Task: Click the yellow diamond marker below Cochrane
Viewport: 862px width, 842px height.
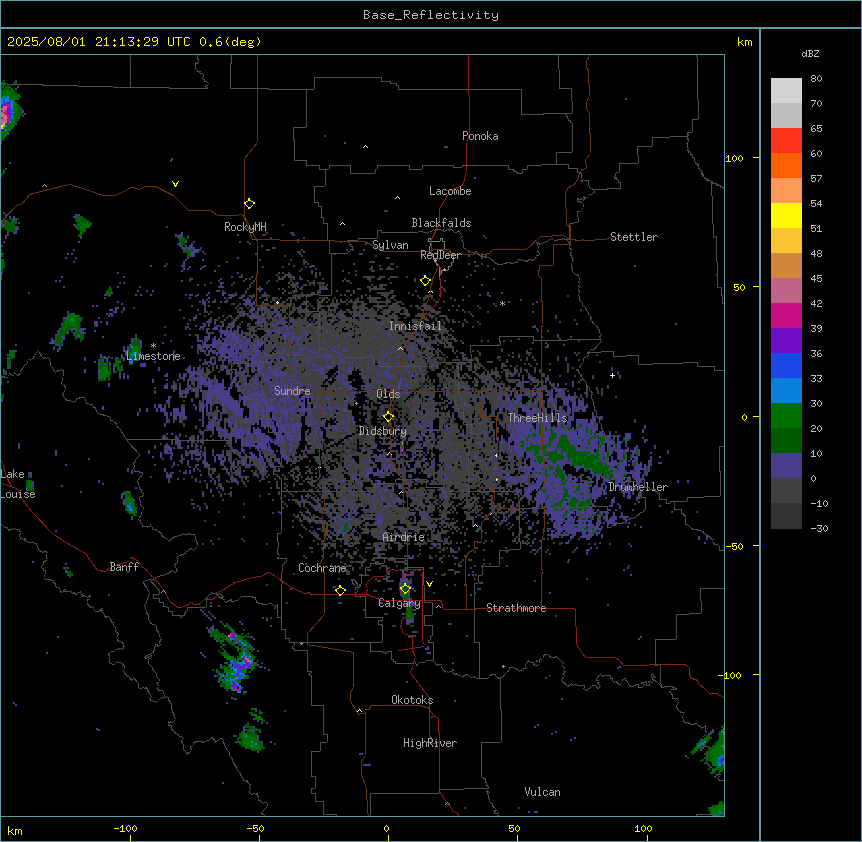Action: (340, 591)
